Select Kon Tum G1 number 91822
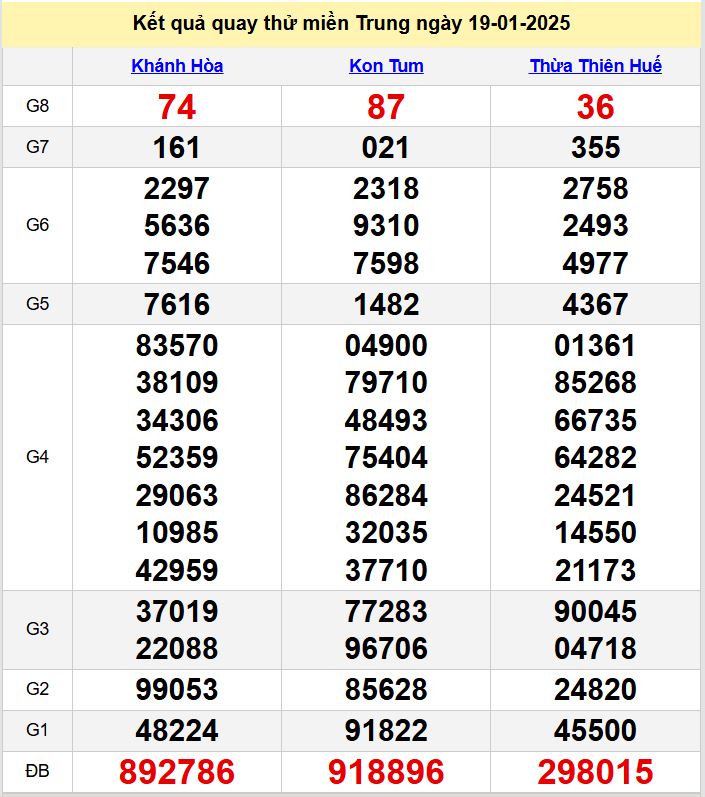 tap(386, 730)
